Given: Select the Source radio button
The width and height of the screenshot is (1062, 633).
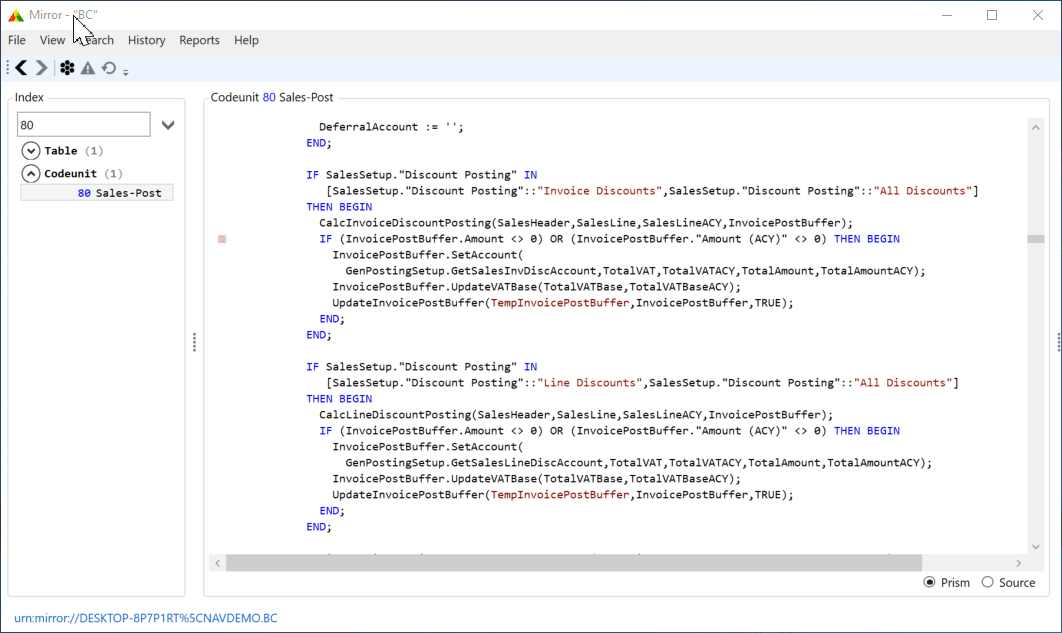Looking at the screenshot, I should click(x=987, y=582).
